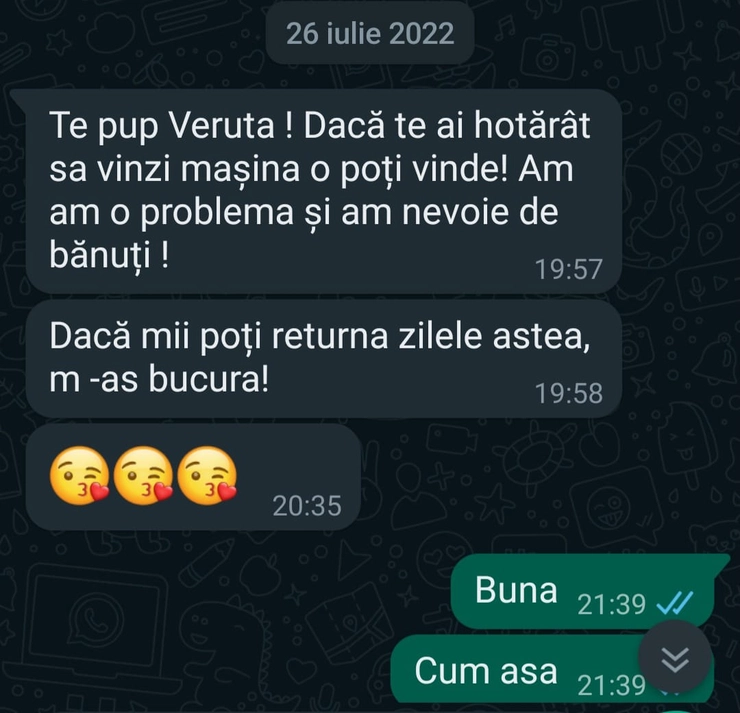The width and height of the screenshot is (740, 713).
Task: Select the middle kissing face emoji
Action: [143, 475]
